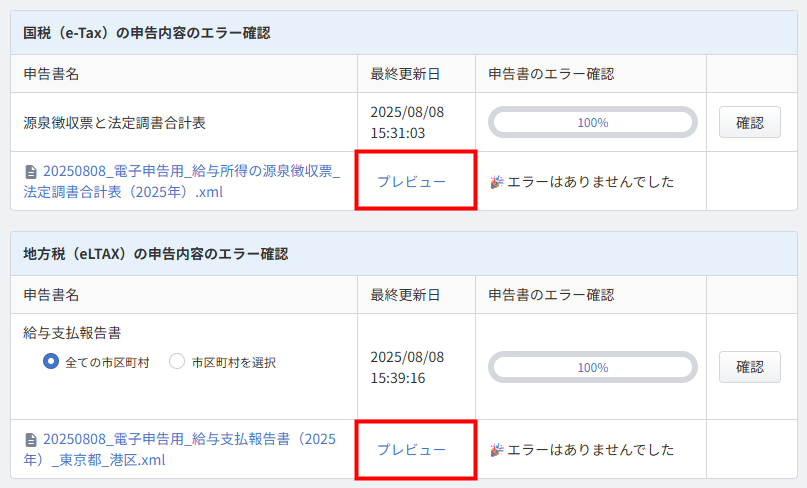Image resolution: width=807 pixels, height=488 pixels.
Task: Download 給与所得の源泉徴収票_法定調書合計表 xml link
Action: [182, 182]
